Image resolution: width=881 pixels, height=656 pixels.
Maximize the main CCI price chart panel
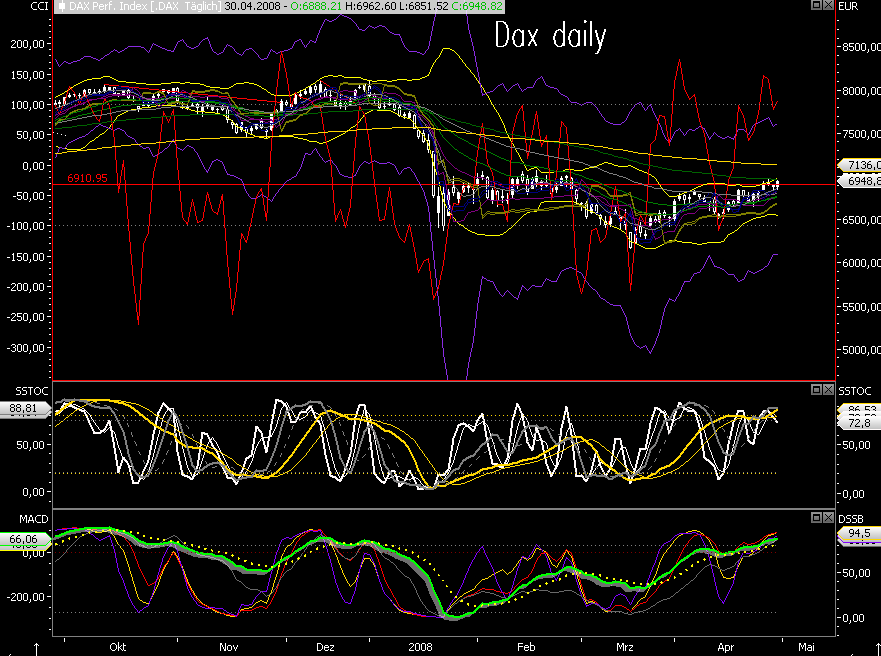pyautogui.click(x=816, y=5)
